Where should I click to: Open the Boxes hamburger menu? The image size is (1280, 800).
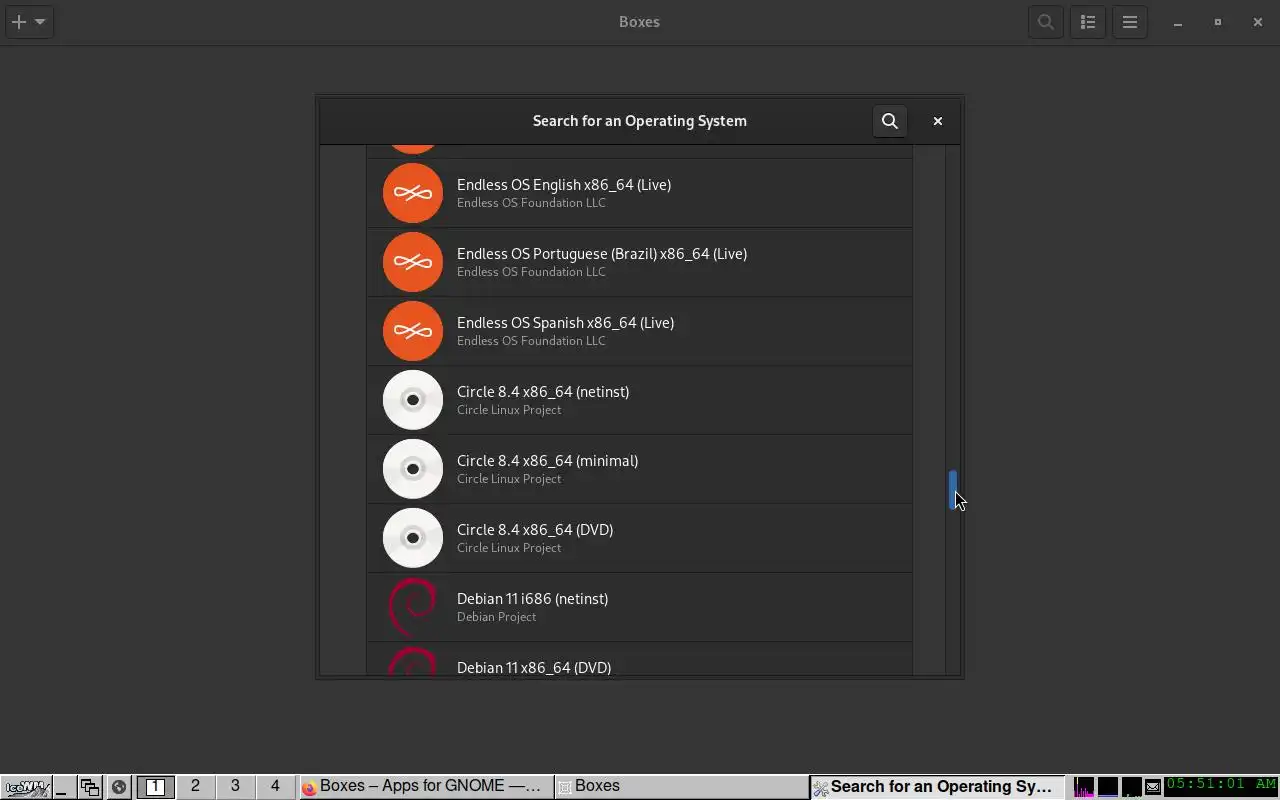[1130, 22]
